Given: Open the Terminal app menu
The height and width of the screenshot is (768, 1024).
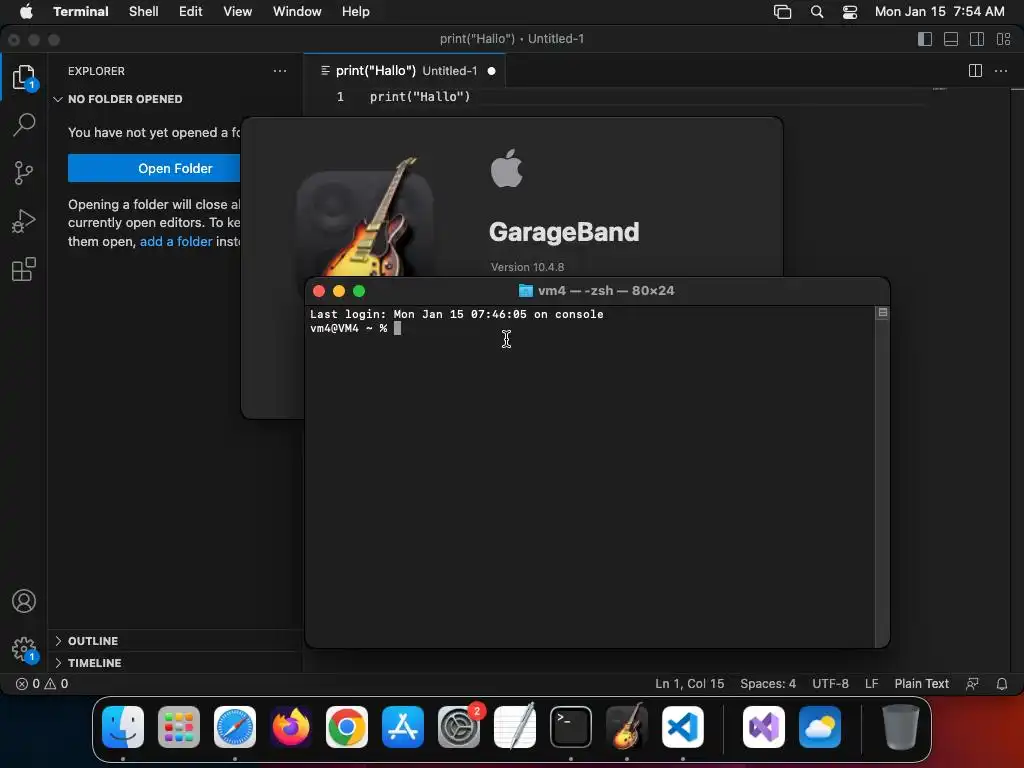Looking at the screenshot, I should (x=81, y=12).
